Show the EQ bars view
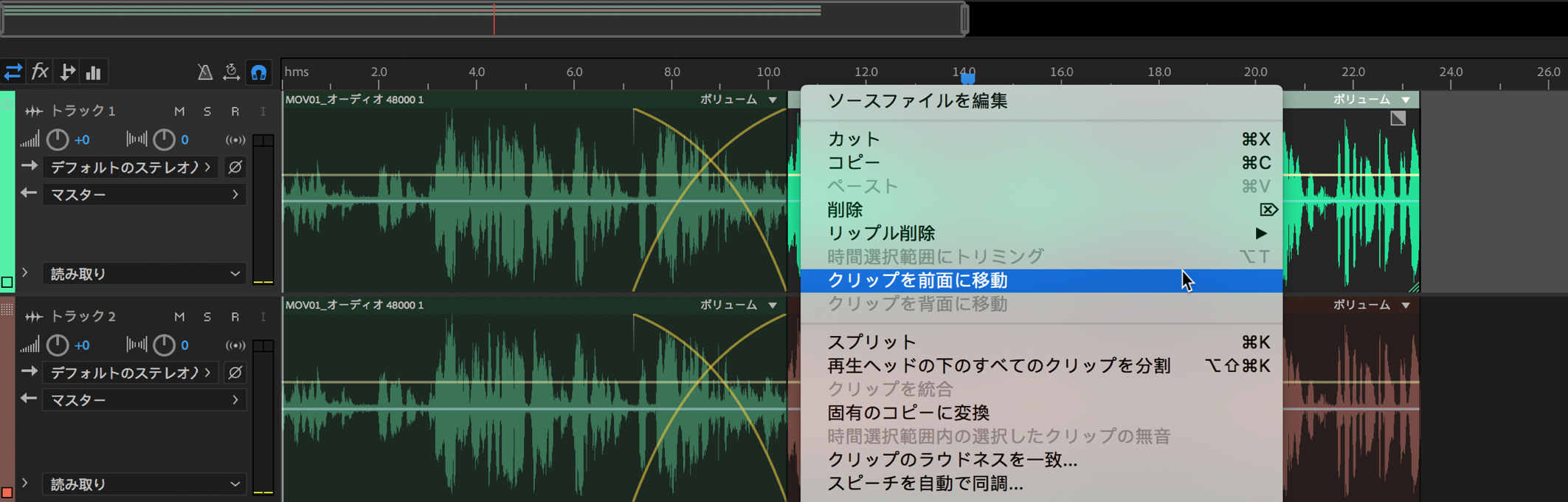This screenshot has width=1568, height=502. (94, 72)
